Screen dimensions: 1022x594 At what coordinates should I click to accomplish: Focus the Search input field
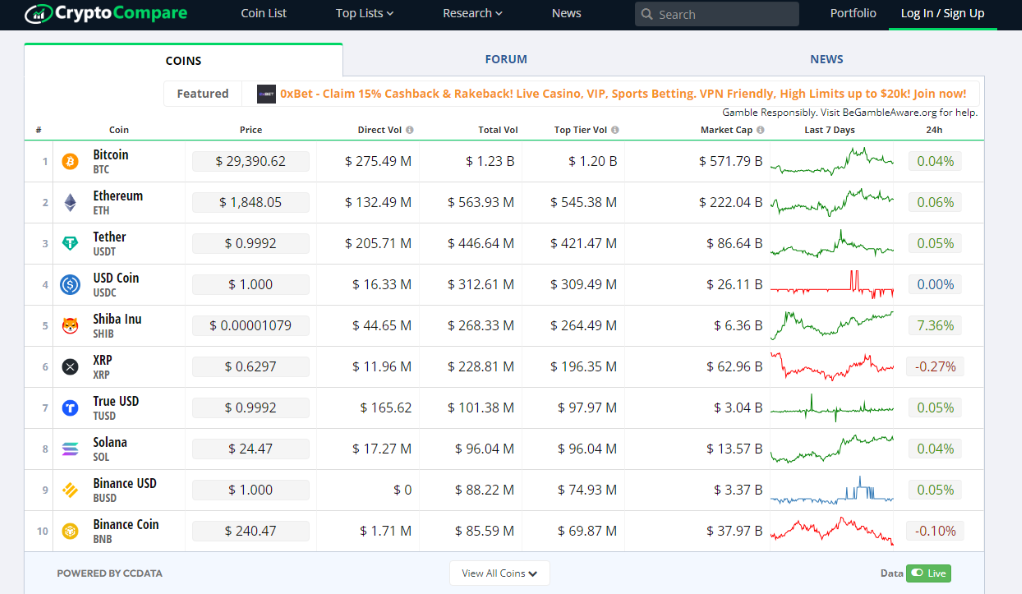click(717, 14)
